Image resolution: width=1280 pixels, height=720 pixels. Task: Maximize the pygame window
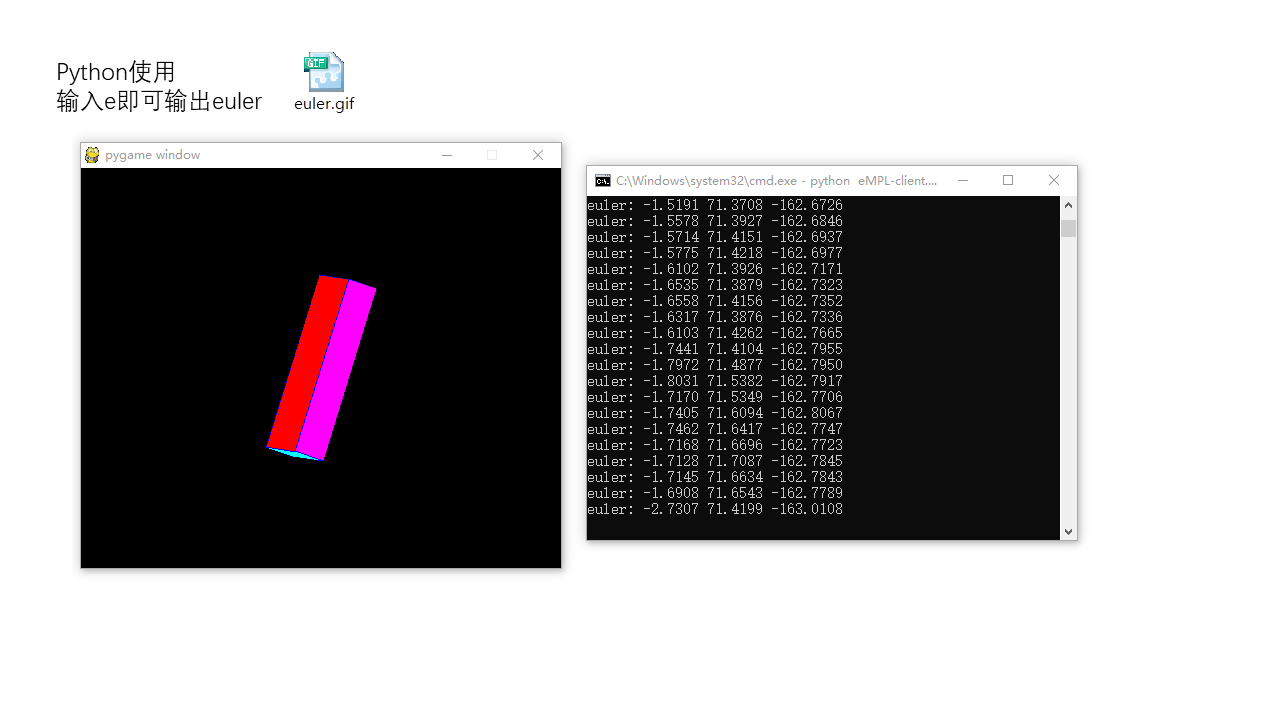point(492,155)
